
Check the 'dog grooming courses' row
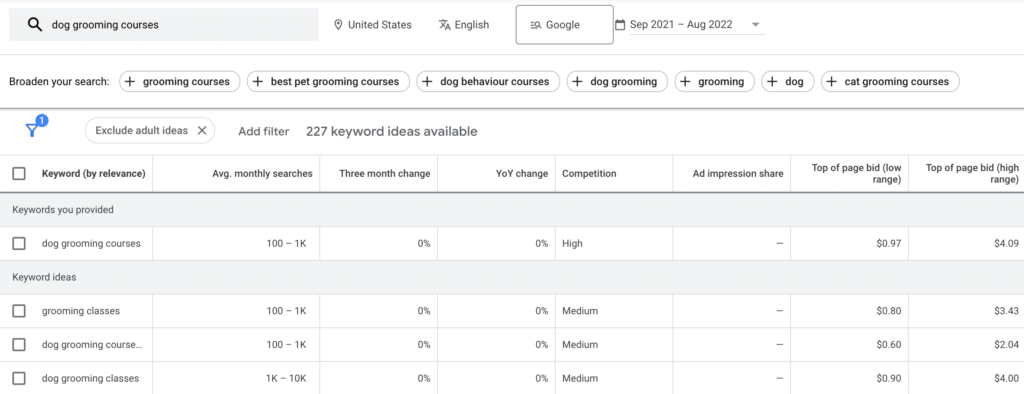pos(19,244)
